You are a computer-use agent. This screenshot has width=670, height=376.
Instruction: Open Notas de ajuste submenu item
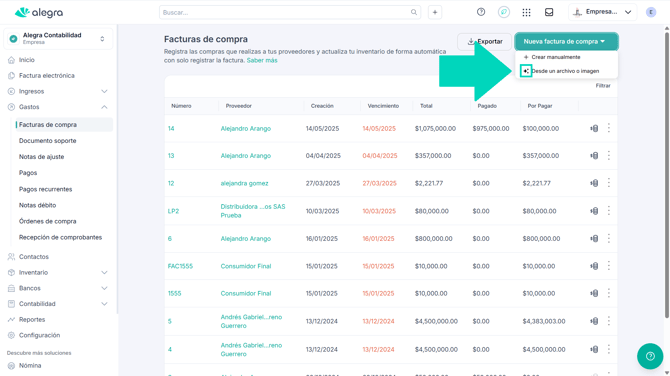click(41, 157)
